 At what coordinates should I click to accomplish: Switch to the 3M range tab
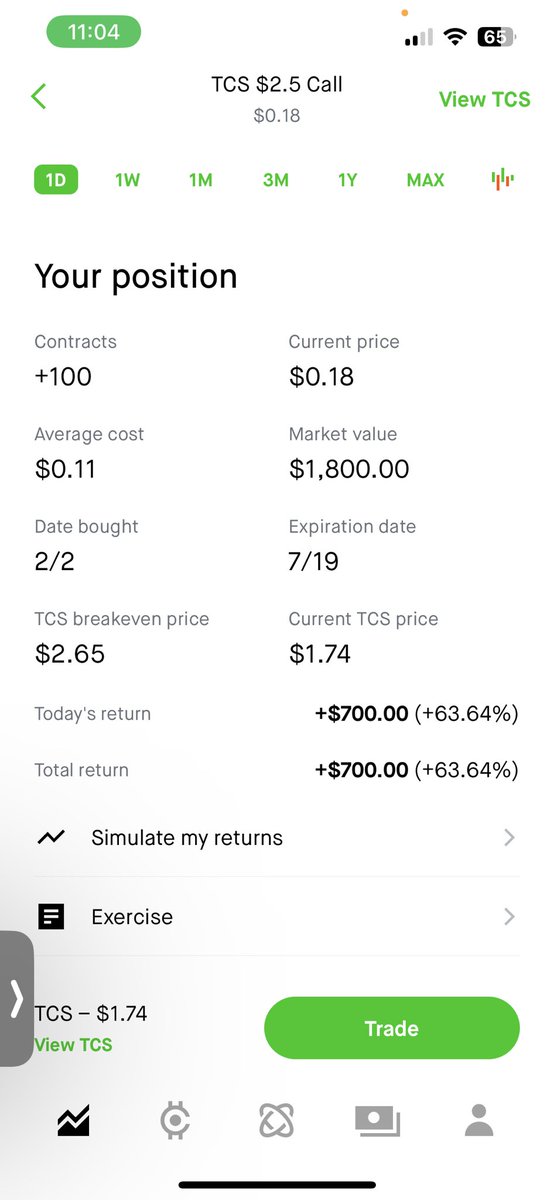point(276,180)
